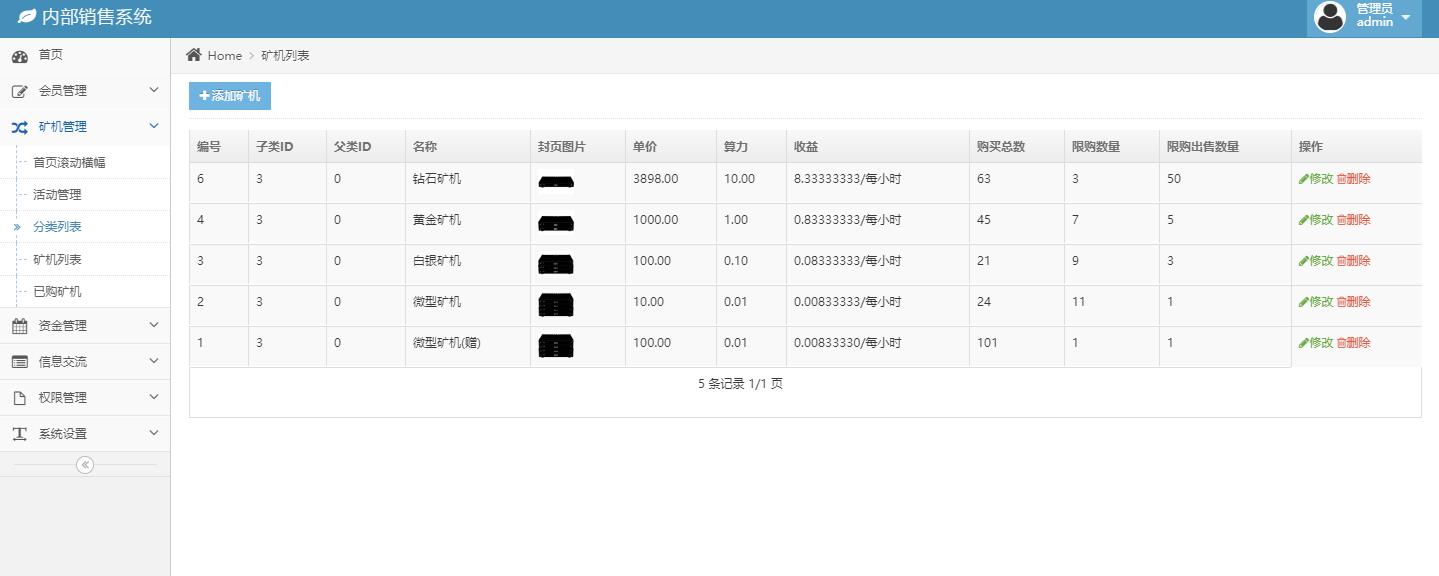This screenshot has width=1439, height=576.
Task: Click the house icon in the breadcrumb
Action: 196,55
